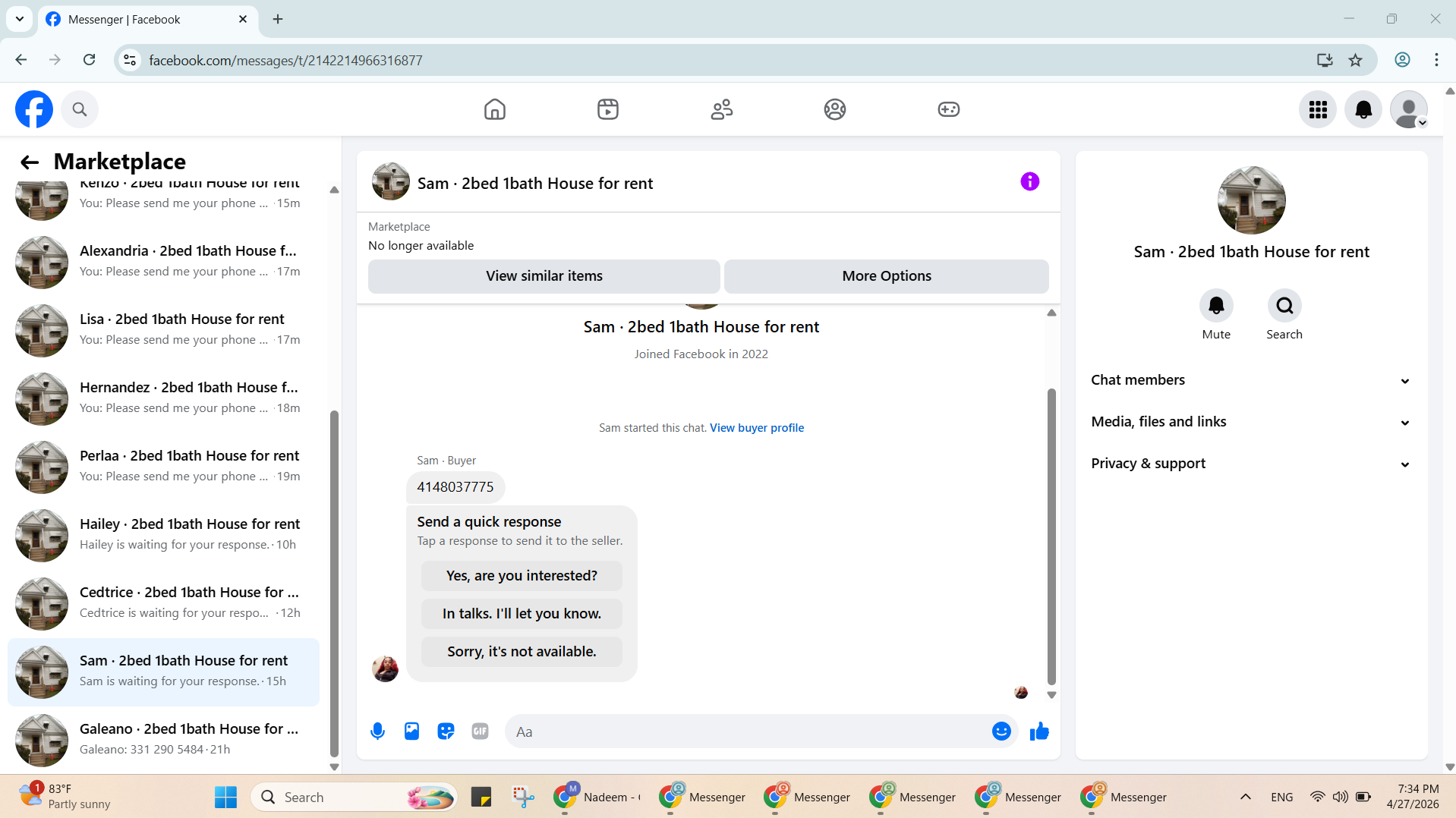Open the Chrome three-dot menu

1436,60
